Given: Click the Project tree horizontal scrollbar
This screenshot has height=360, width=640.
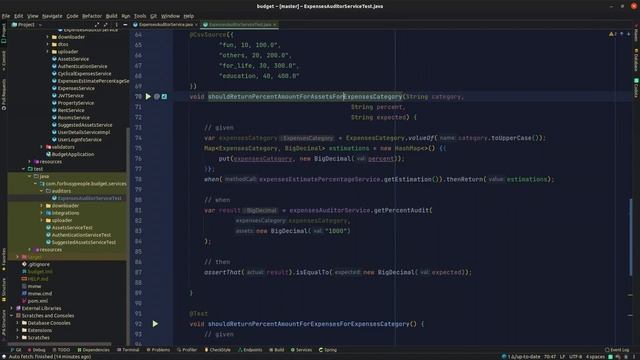Looking at the screenshot, I should click(60, 344).
